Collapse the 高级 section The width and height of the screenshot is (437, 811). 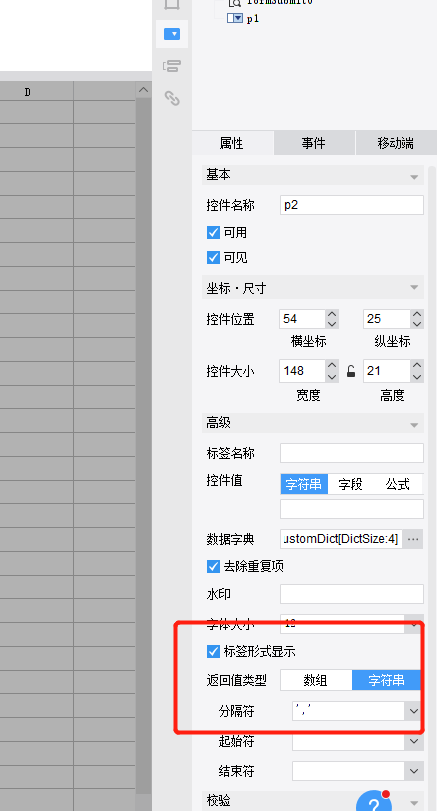pyautogui.click(x=414, y=425)
